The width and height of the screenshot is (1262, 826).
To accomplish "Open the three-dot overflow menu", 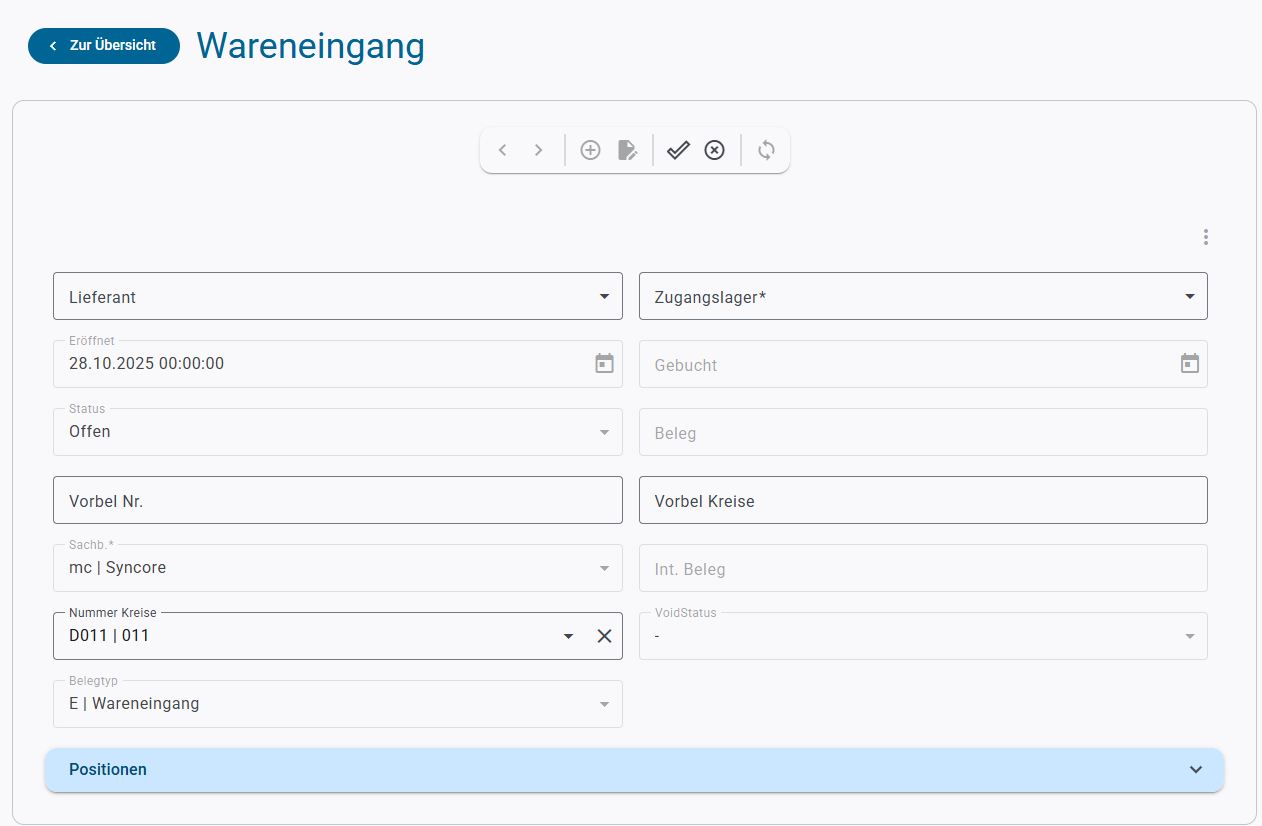I will click(1205, 237).
